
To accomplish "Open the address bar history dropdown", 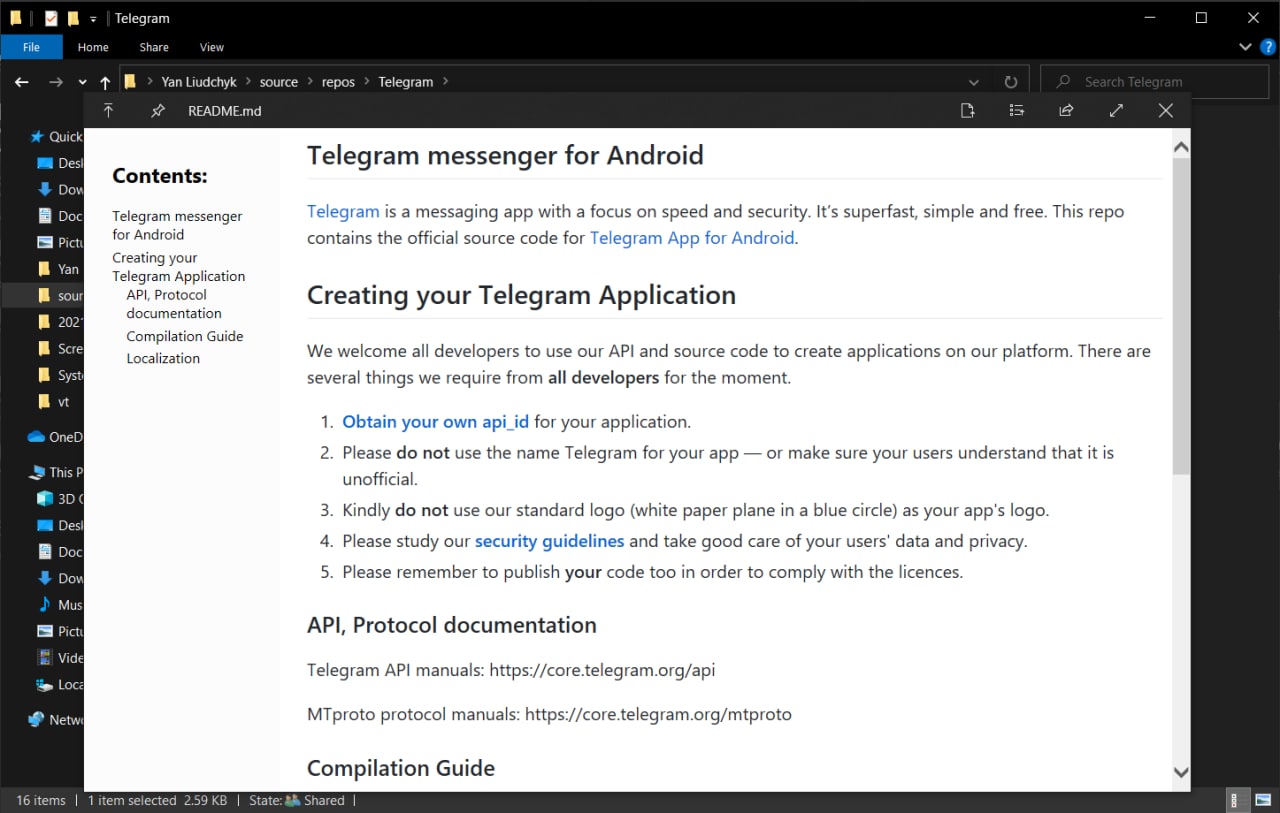I will coord(974,82).
